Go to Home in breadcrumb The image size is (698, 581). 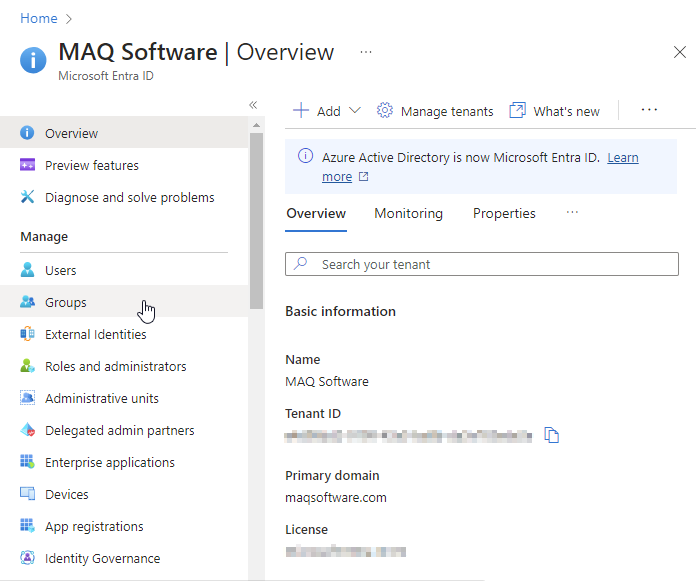[38, 18]
